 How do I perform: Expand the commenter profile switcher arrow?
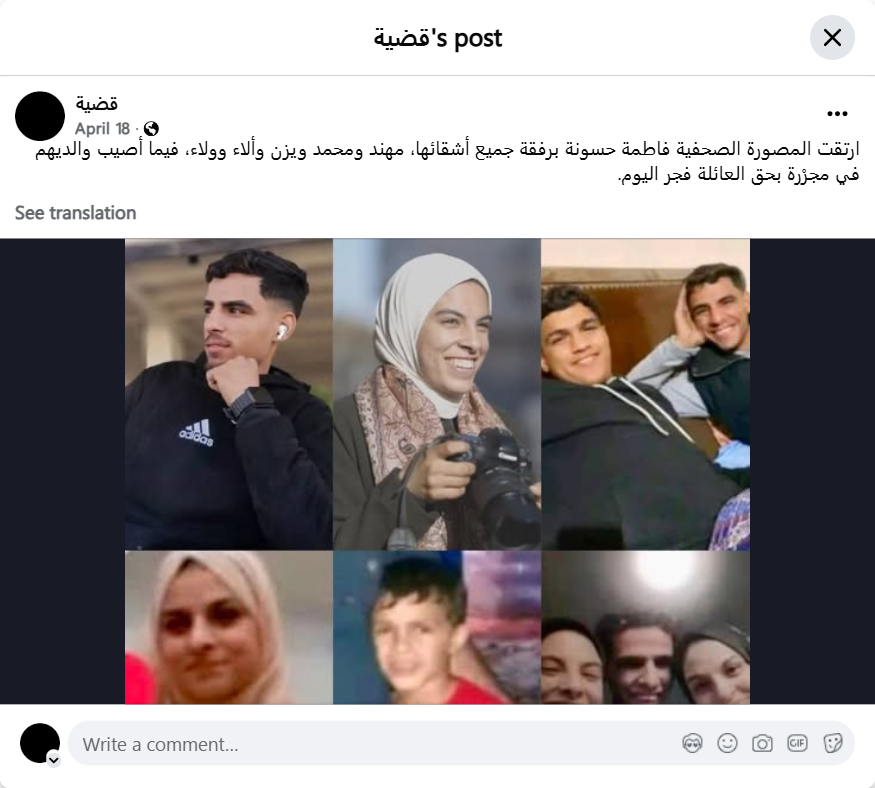(x=54, y=760)
